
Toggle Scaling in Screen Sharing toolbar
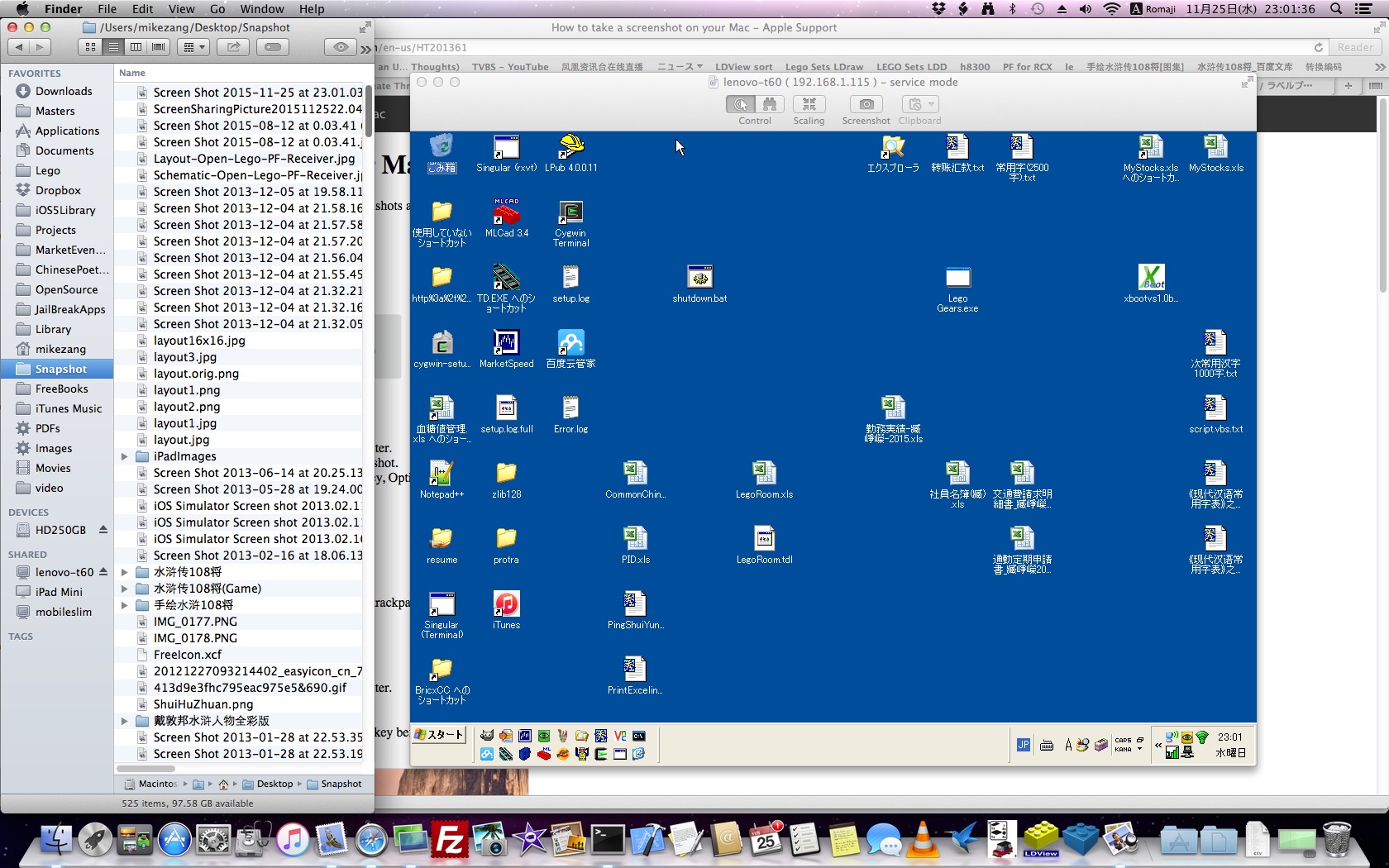[809, 104]
